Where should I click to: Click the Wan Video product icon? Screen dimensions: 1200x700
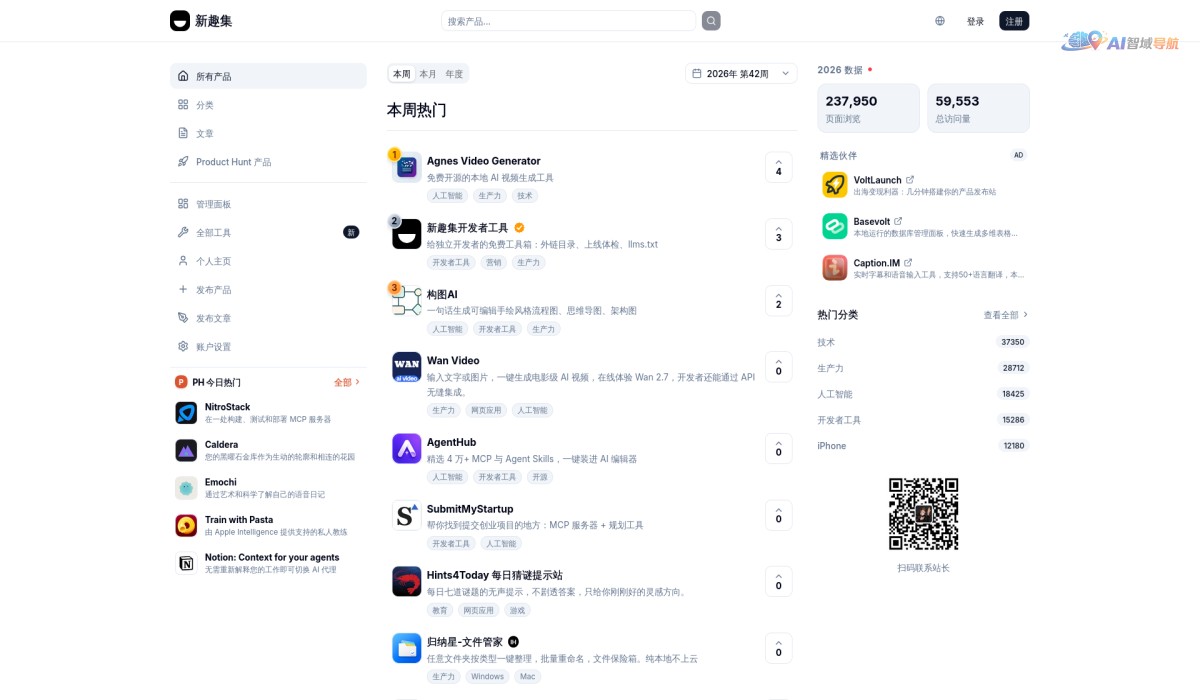click(x=407, y=367)
